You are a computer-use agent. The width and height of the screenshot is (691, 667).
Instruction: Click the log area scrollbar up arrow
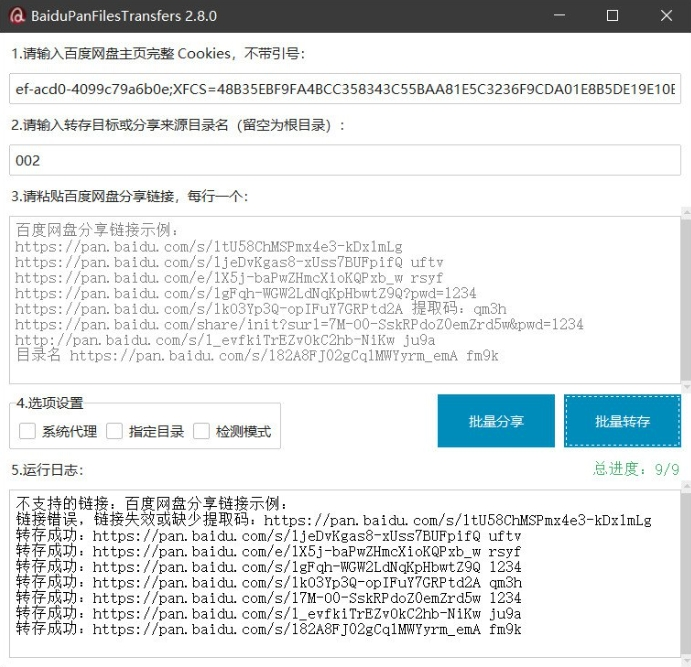click(686, 486)
